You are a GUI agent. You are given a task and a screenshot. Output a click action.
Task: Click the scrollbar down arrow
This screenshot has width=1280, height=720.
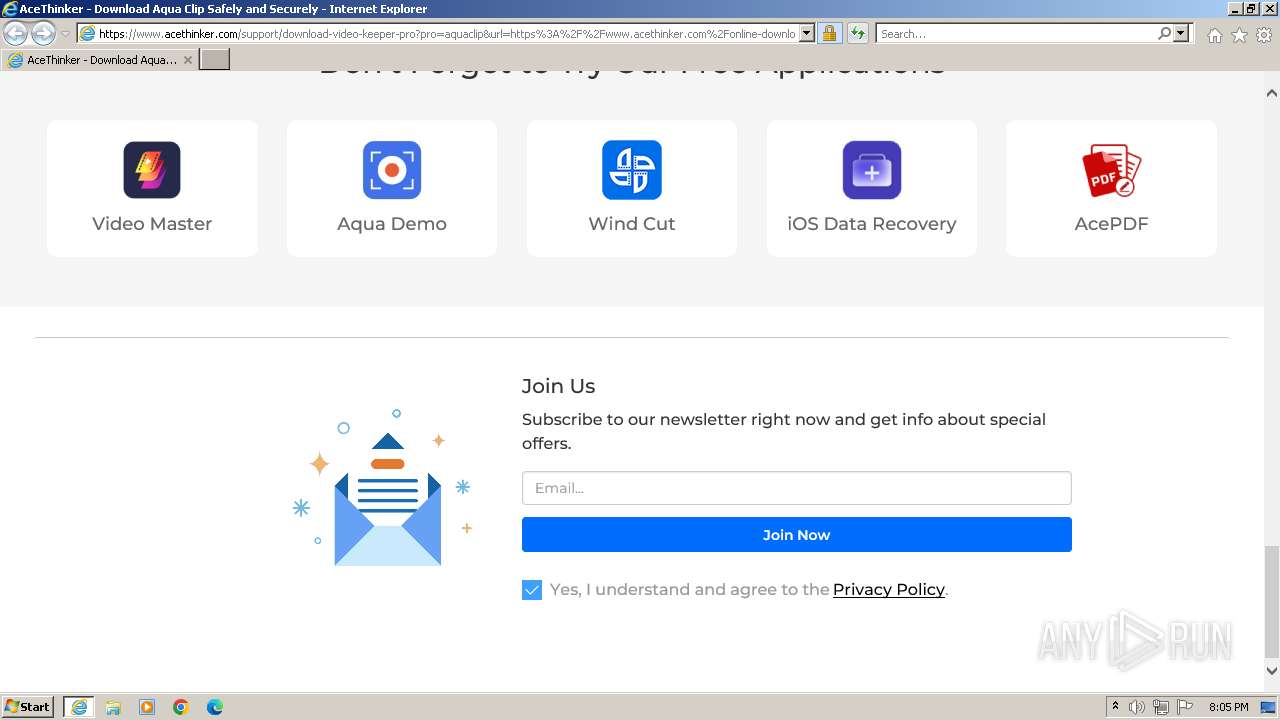pyautogui.click(x=1271, y=671)
